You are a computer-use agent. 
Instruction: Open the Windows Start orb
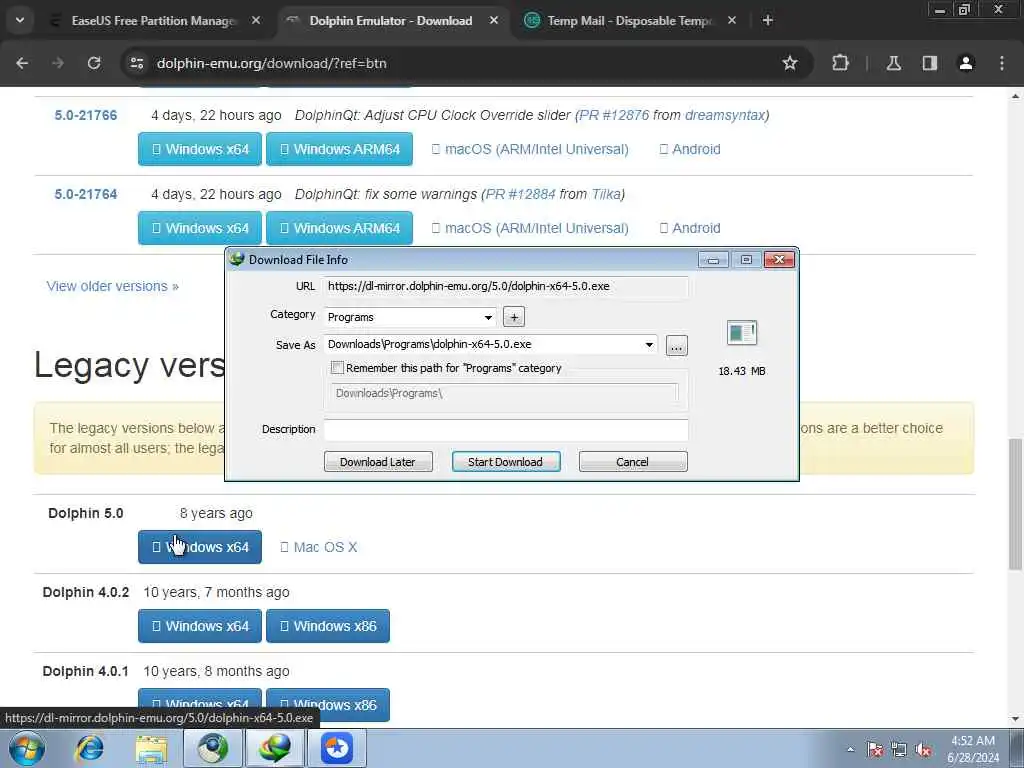[x=27, y=748]
